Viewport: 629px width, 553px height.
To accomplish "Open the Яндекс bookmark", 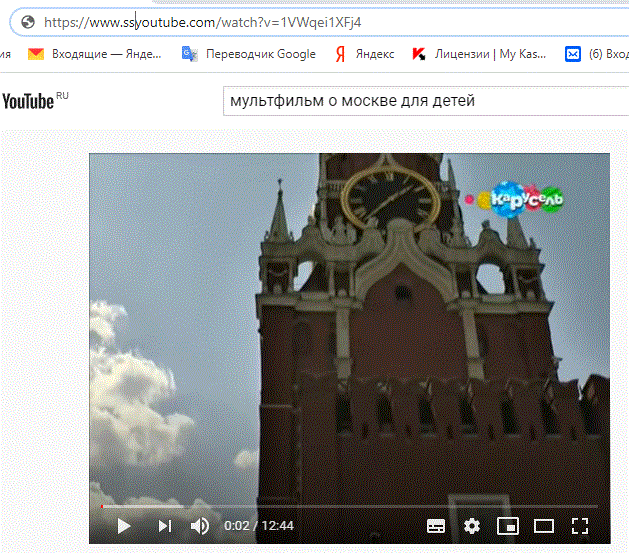I will (x=365, y=54).
